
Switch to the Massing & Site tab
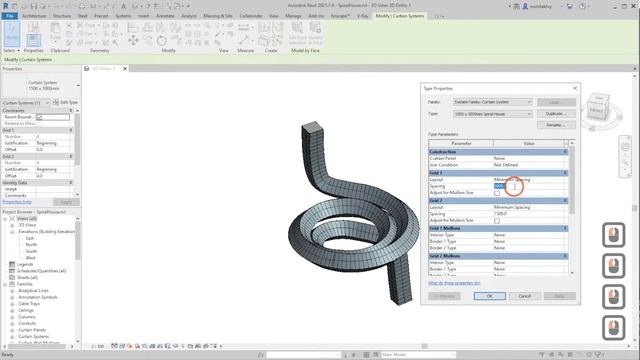[218, 16]
